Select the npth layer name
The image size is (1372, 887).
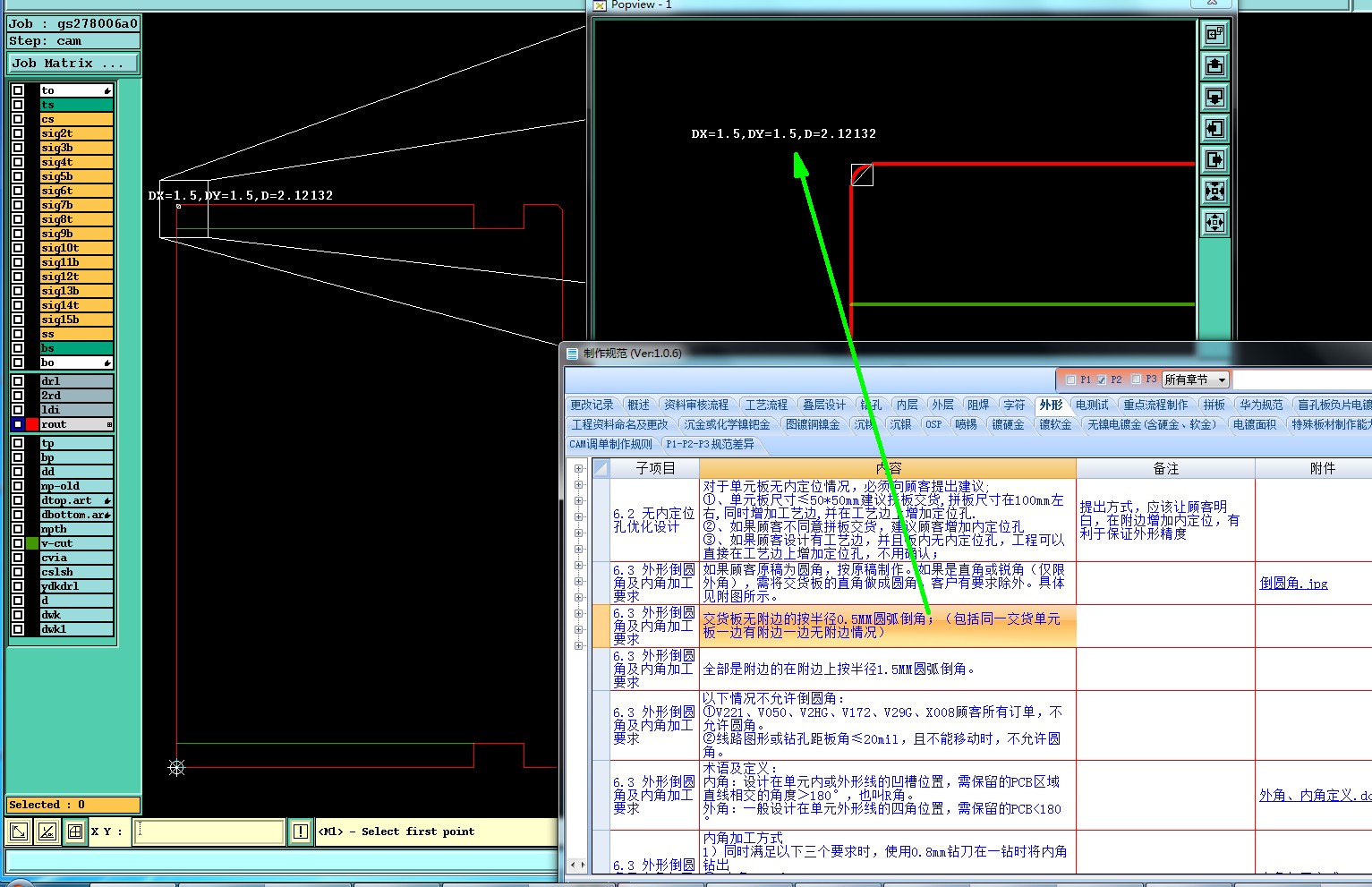tap(76, 529)
